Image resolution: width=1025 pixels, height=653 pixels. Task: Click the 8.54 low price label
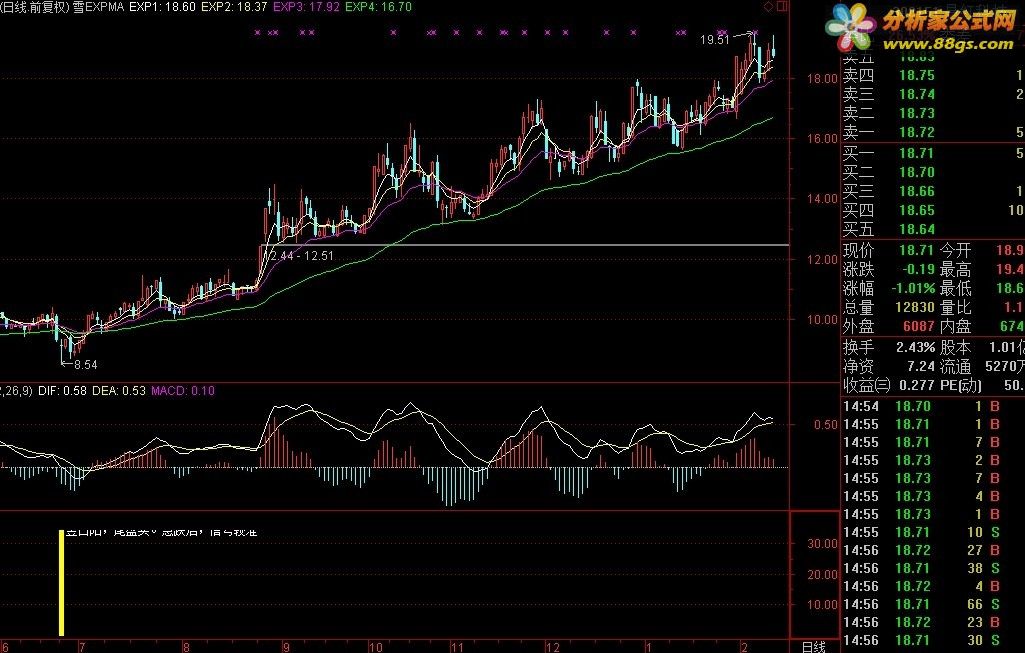86,365
